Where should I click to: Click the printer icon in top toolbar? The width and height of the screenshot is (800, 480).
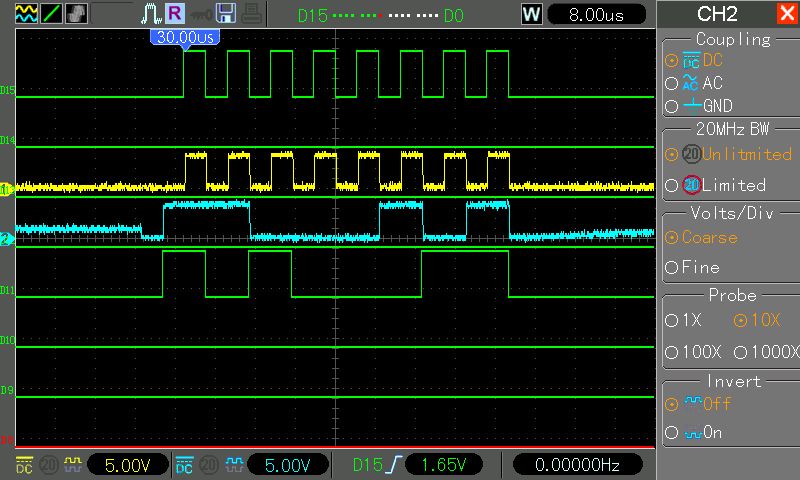[250, 13]
